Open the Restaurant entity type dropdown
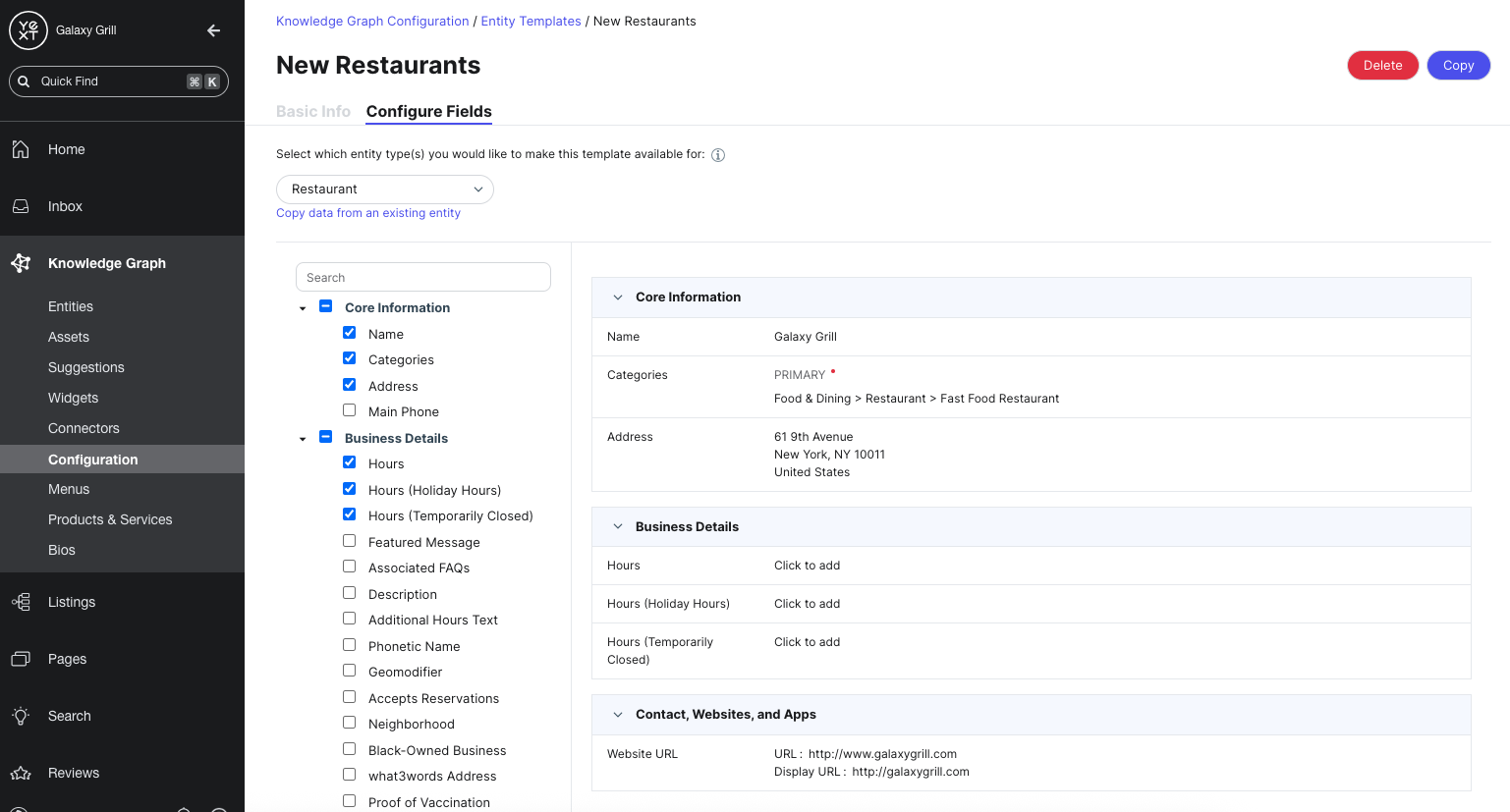1510x812 pixels. coord(384,189)
